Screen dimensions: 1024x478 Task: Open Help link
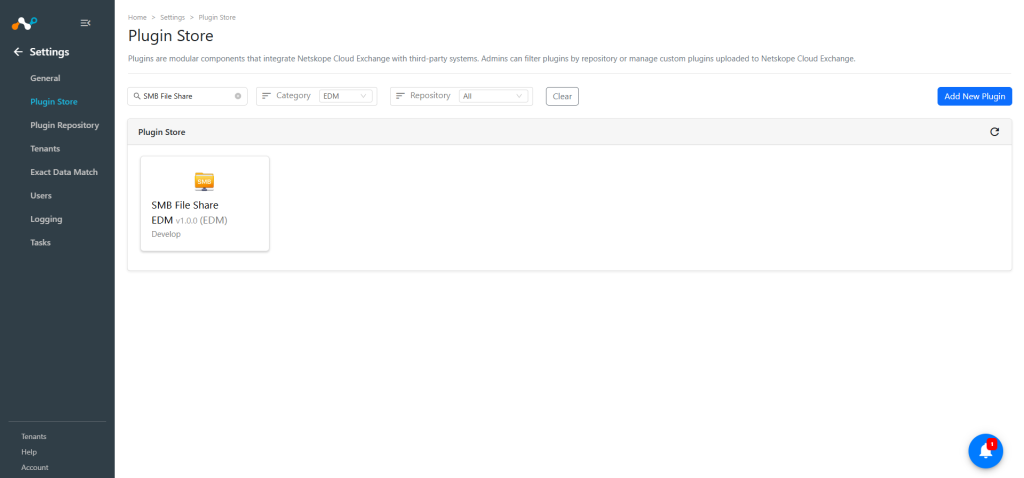pos(29,452)
